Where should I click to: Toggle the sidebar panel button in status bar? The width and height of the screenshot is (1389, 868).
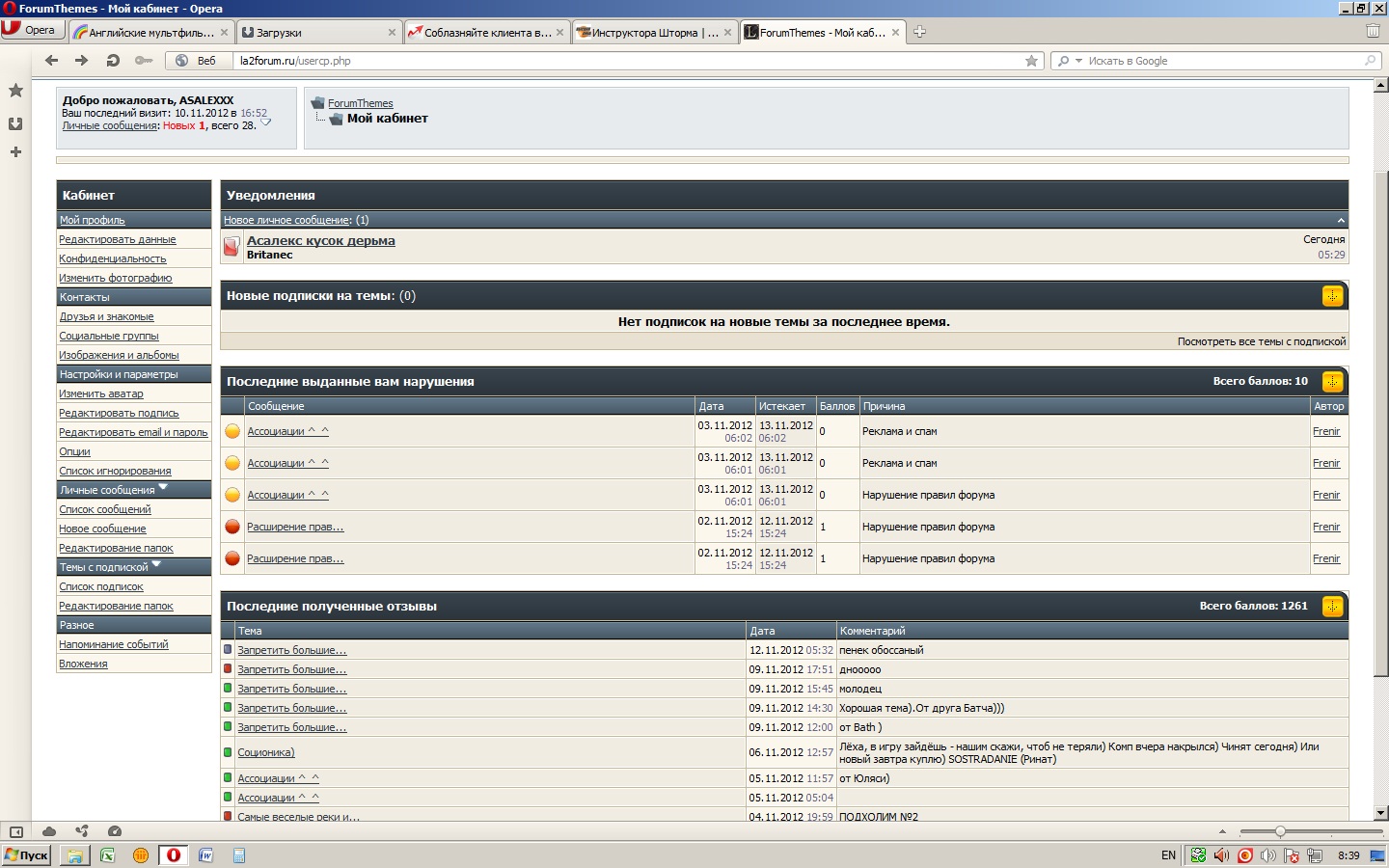[16, 831]
